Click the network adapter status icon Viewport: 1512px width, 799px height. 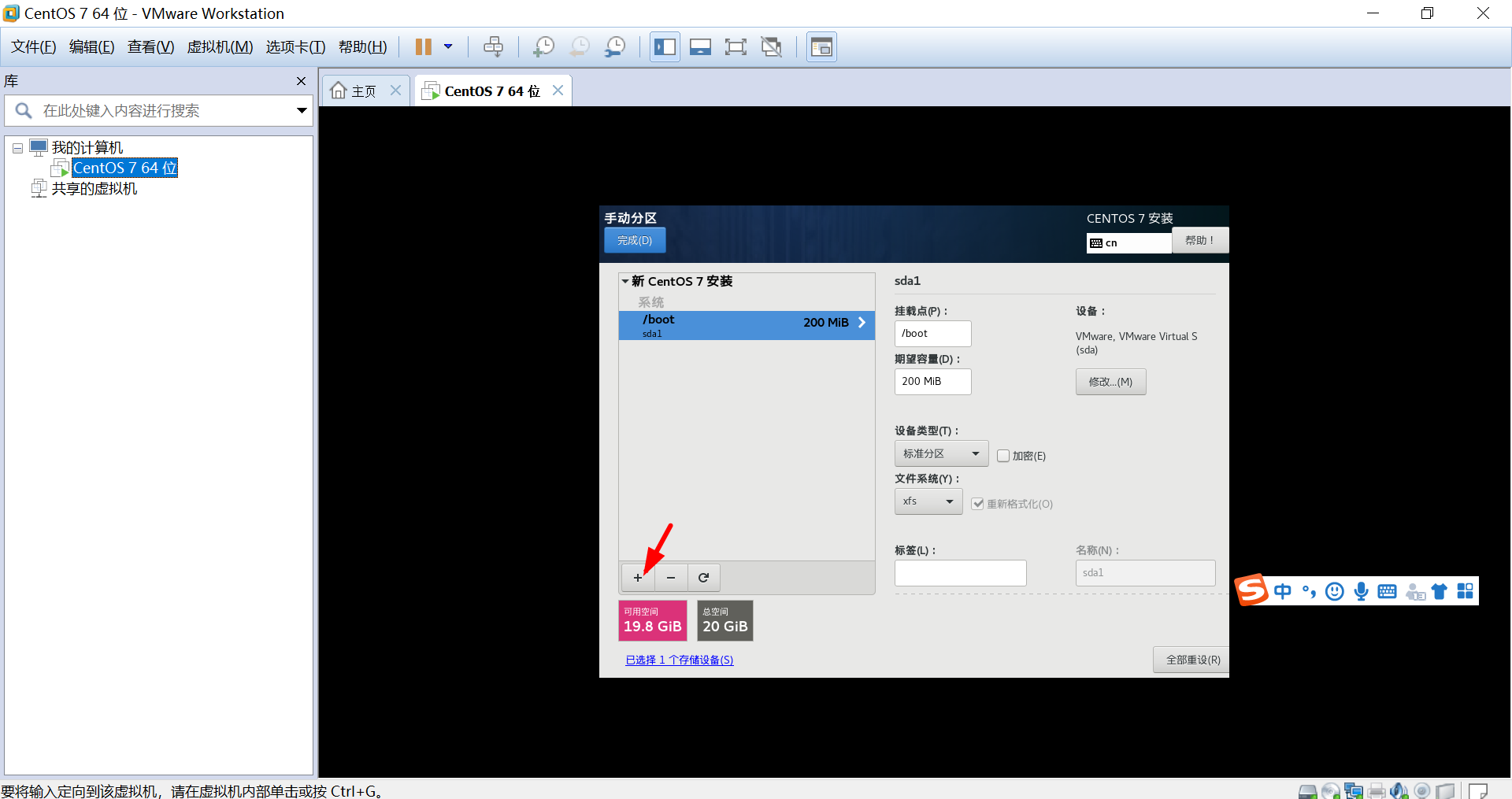pos(1354,791)
